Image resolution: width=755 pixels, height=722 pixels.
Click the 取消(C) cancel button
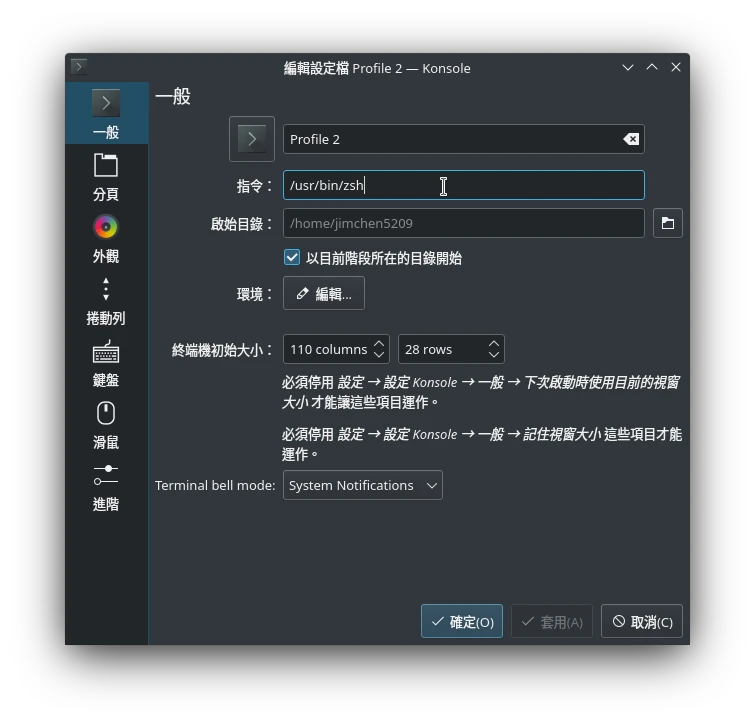tap(642, 621)
